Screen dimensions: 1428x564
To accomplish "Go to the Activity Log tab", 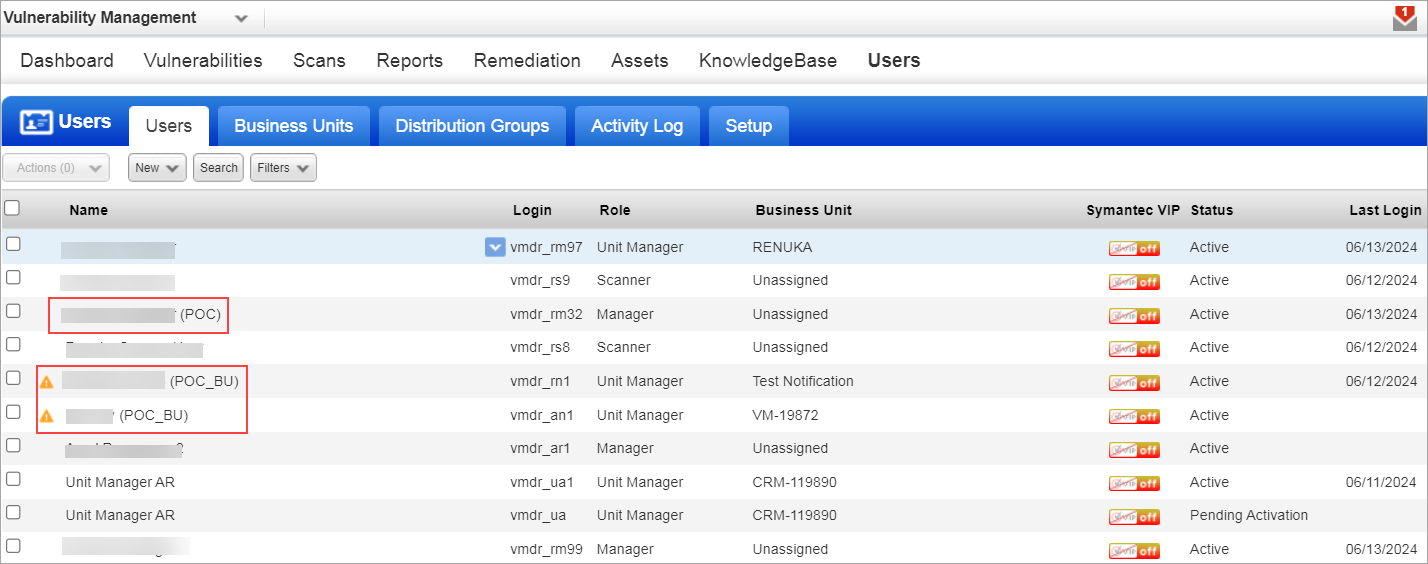I will [637, 126].
